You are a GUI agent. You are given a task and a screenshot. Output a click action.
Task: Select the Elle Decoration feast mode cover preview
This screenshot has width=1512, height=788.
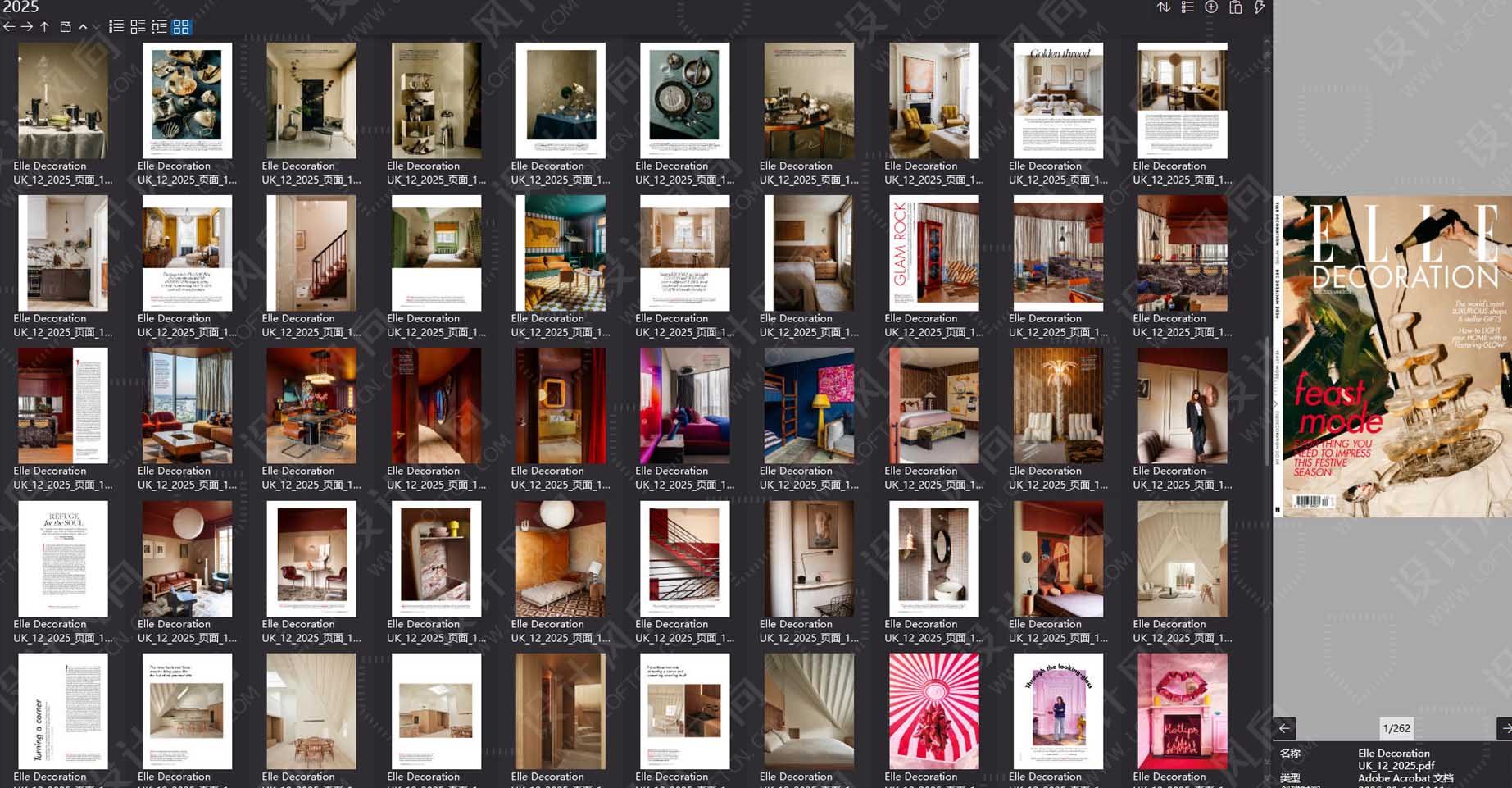click(x=1392, y=353)
